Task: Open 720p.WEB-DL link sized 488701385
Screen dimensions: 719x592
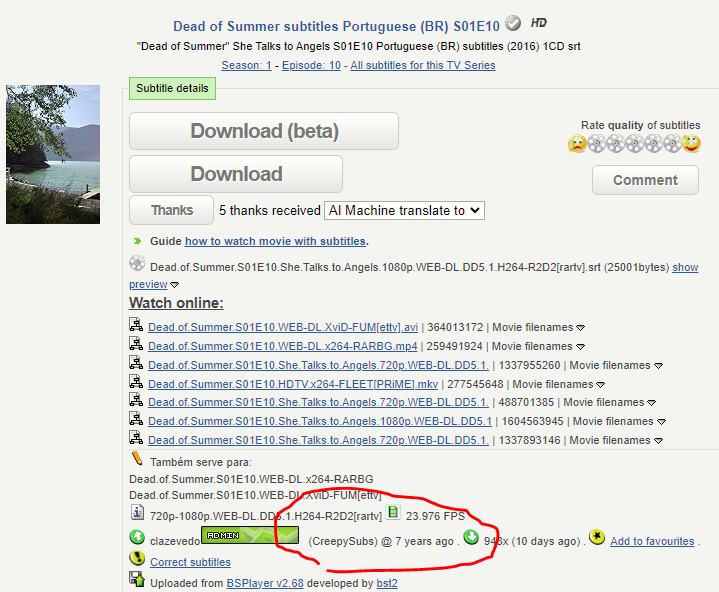Action: (318, 402)
